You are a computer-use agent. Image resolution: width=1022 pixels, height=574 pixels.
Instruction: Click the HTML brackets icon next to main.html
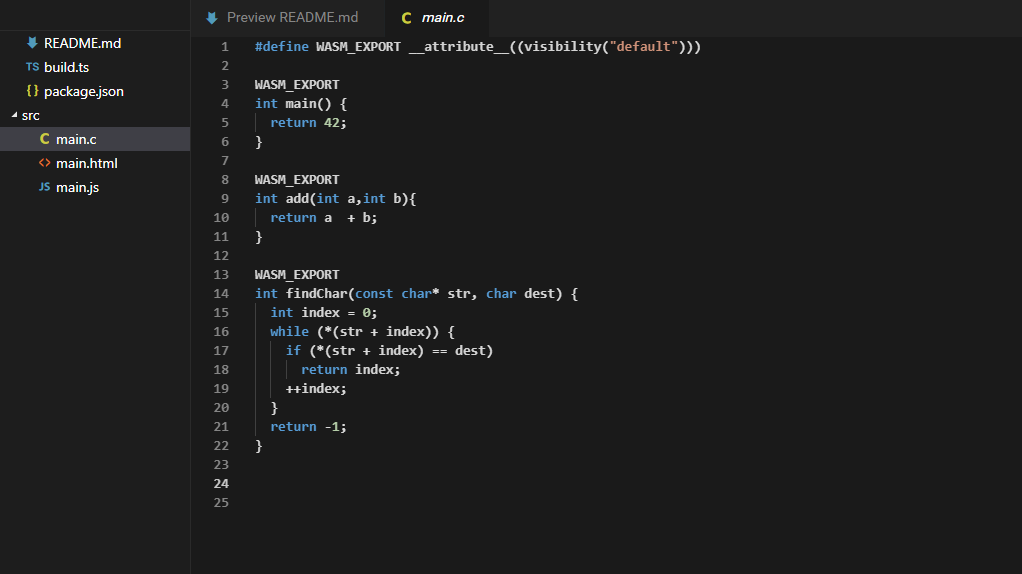point(44,163)
